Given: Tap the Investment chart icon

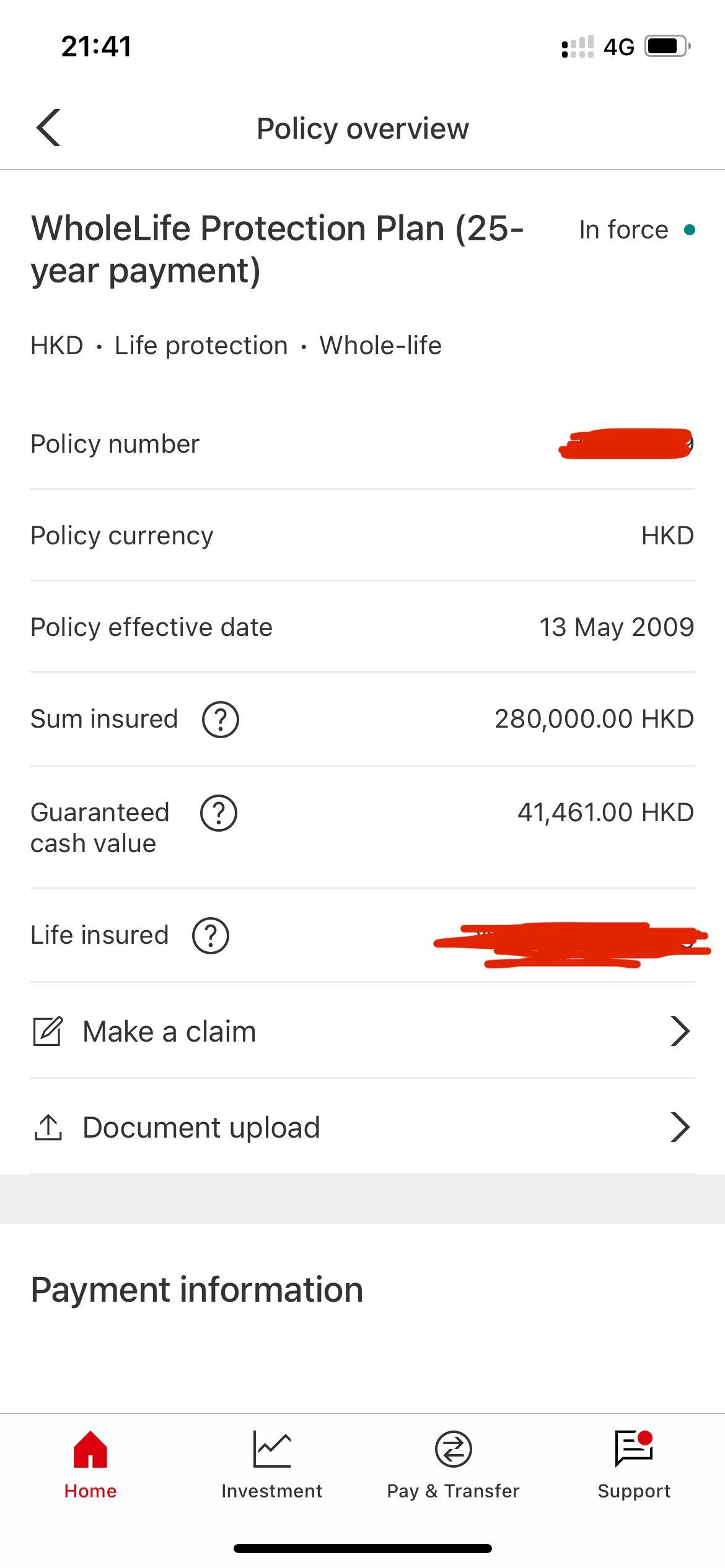Looking at the screenshot, I should 271,1449.
